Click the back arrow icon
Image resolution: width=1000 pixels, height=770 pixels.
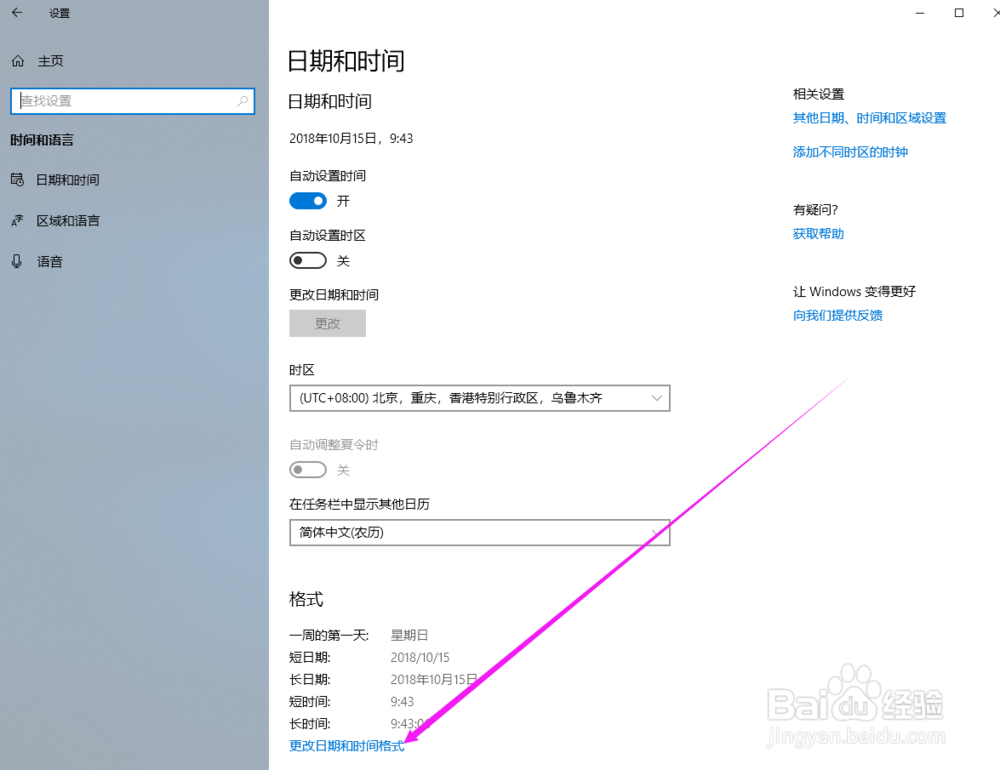16,13
